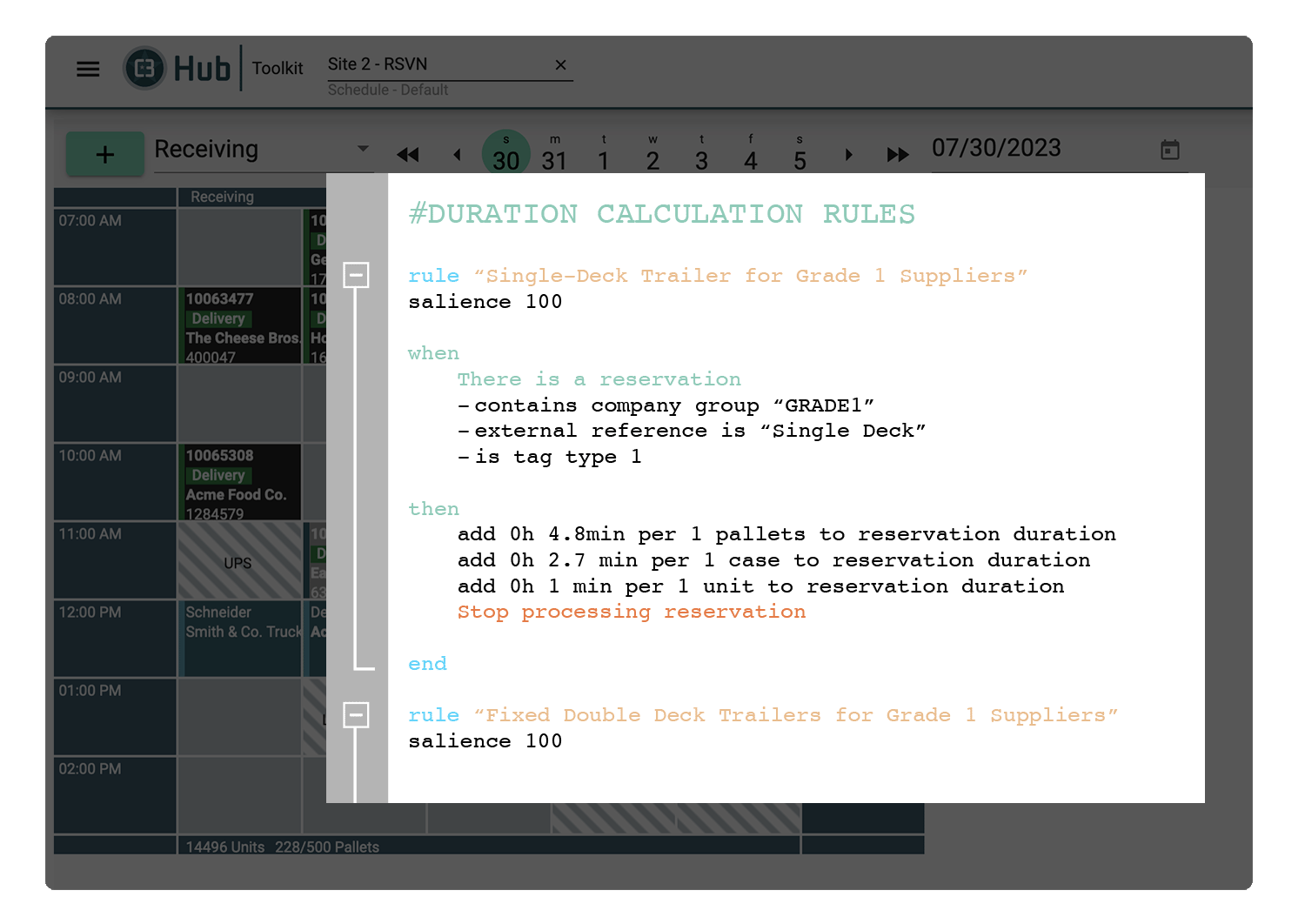Image resolution: width=1305 pixels, height=924 pixels.
Task: Collapse the Fixed Double Deck Trailers rule
Action: click(356, 715)
